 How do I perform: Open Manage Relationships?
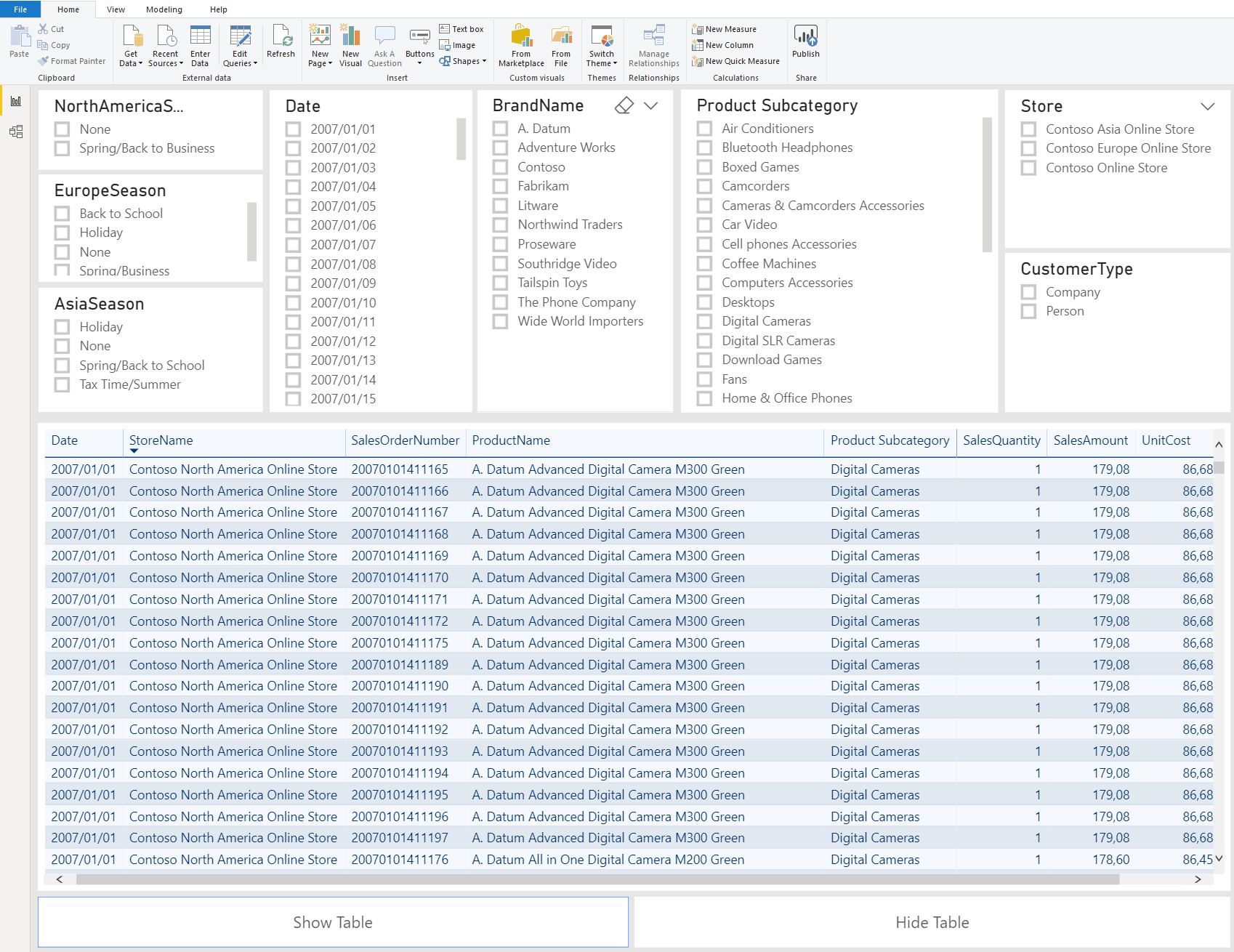(x=654, y=45)
